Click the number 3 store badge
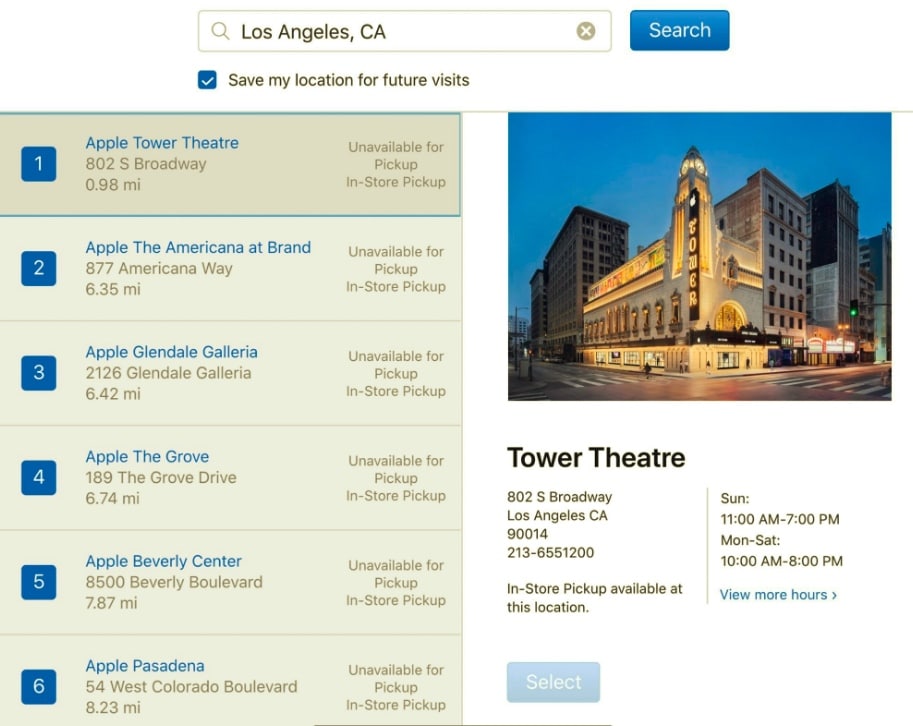The image size is (913, 726). click(x=39, y=373)
